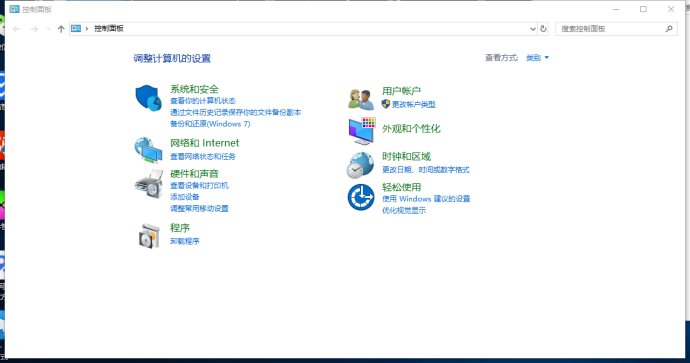The height and width of the screenshot is (363, 690).
Task: Open the 用户帐户 people icon
Action: point(361,99)
